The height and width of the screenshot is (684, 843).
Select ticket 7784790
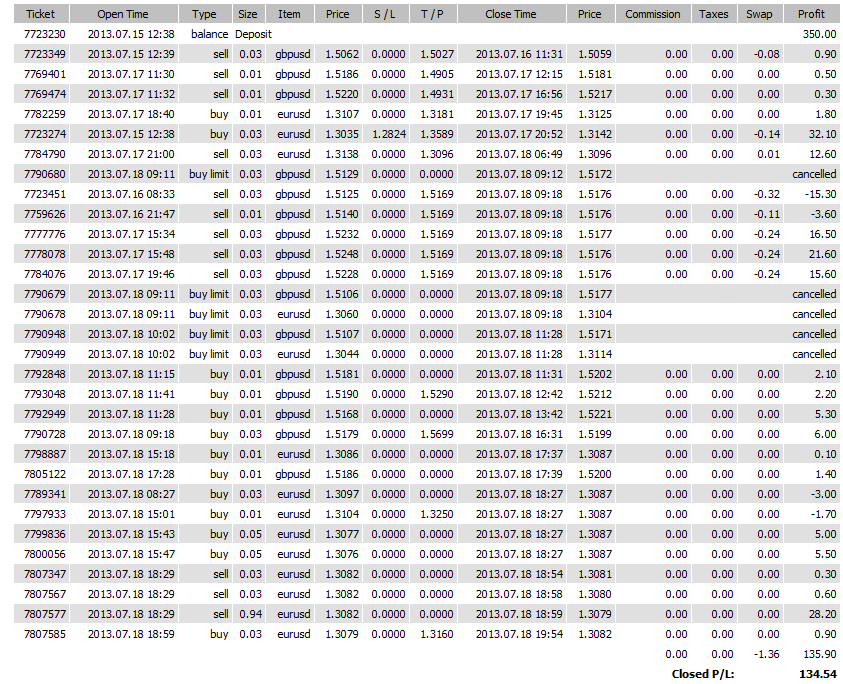click(45, 154)
